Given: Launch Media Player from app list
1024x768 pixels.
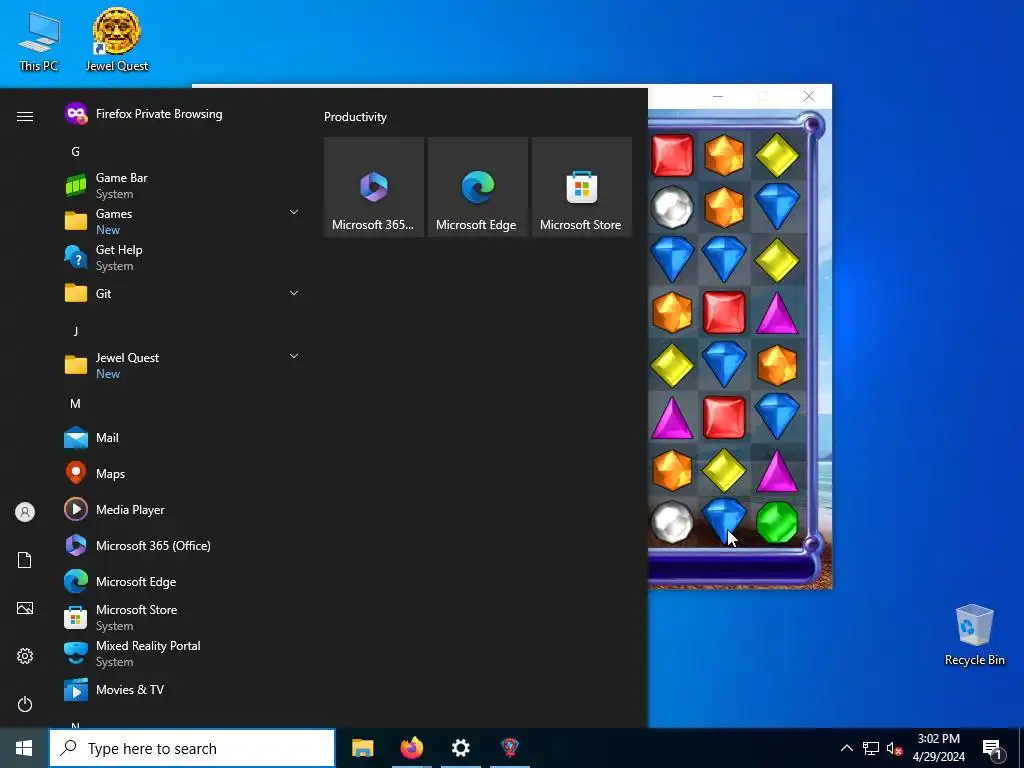Looking at the screenshot, I should coord(181,509).
